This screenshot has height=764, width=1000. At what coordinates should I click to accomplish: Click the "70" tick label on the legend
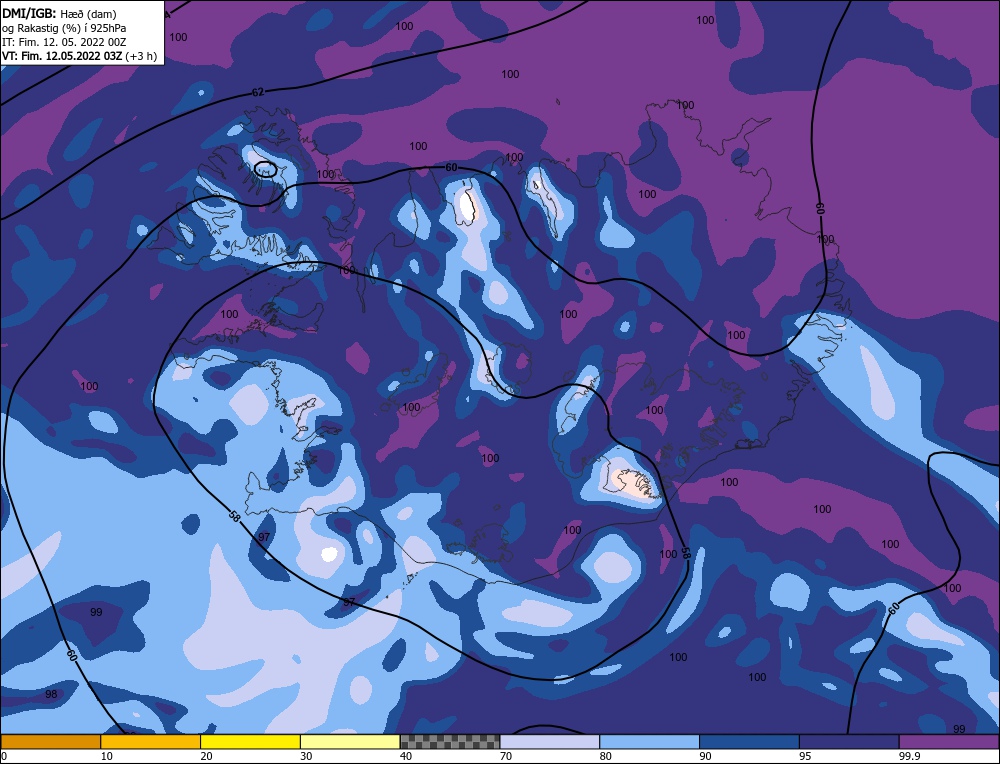point(506,756)
